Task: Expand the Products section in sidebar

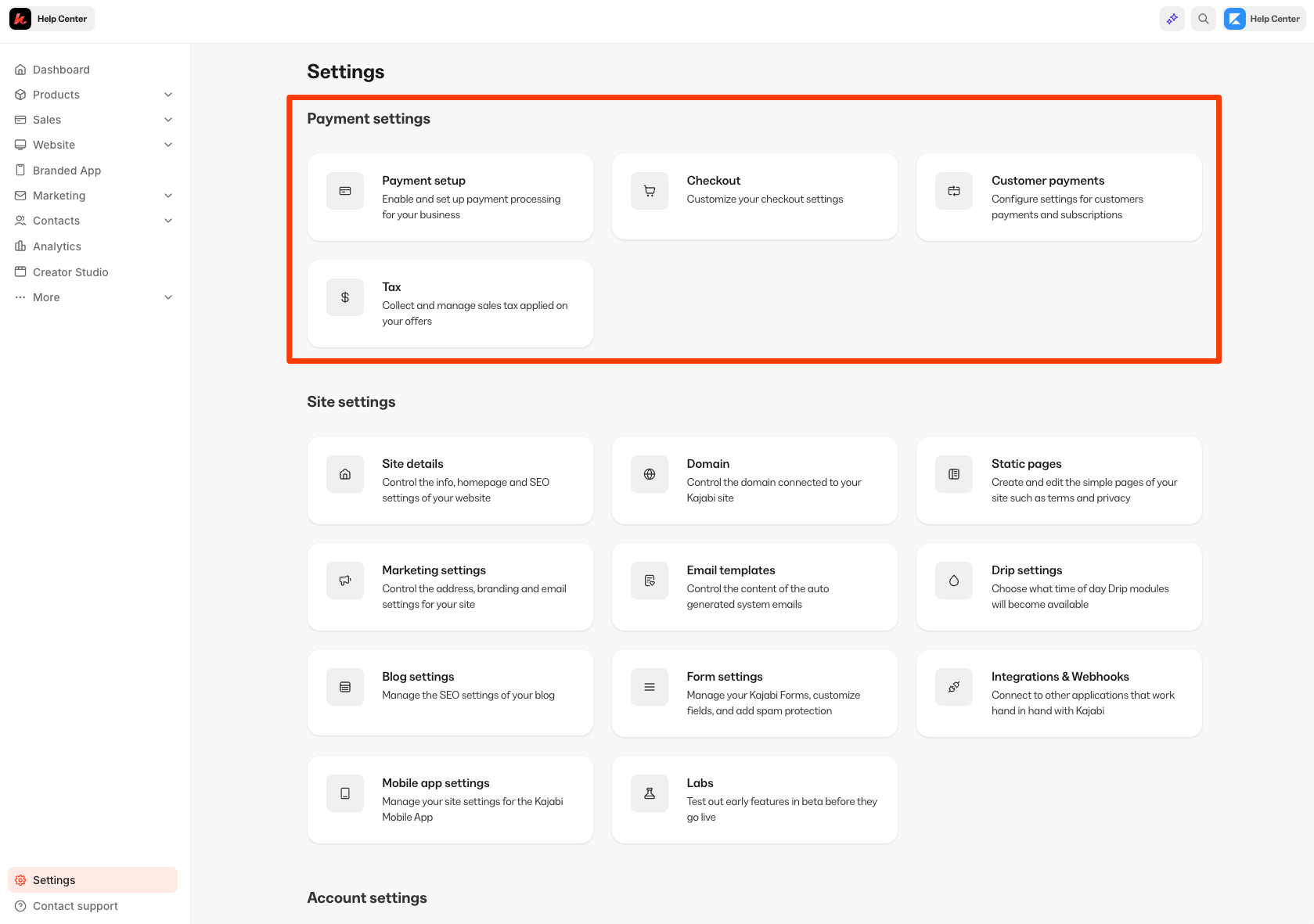Action: (x=168, y=94)
